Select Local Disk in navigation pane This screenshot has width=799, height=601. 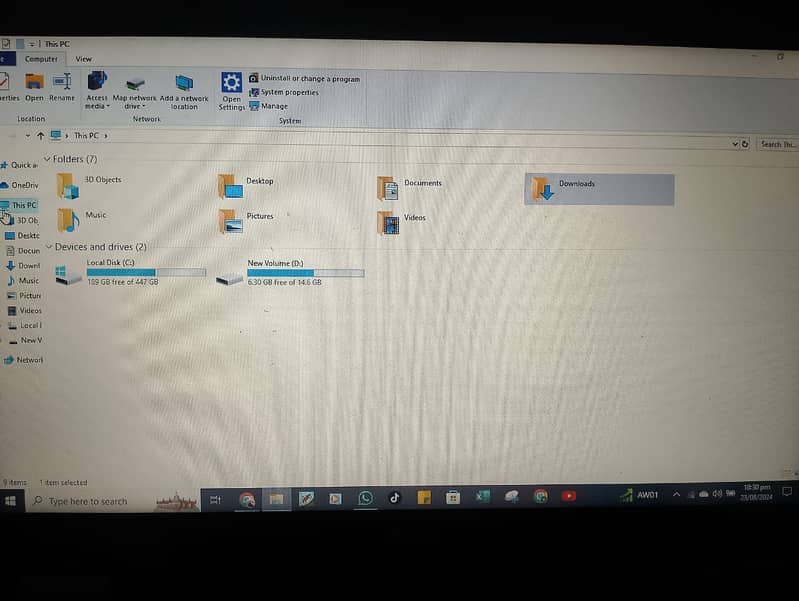pyautogui.click(x=24, y=325)
